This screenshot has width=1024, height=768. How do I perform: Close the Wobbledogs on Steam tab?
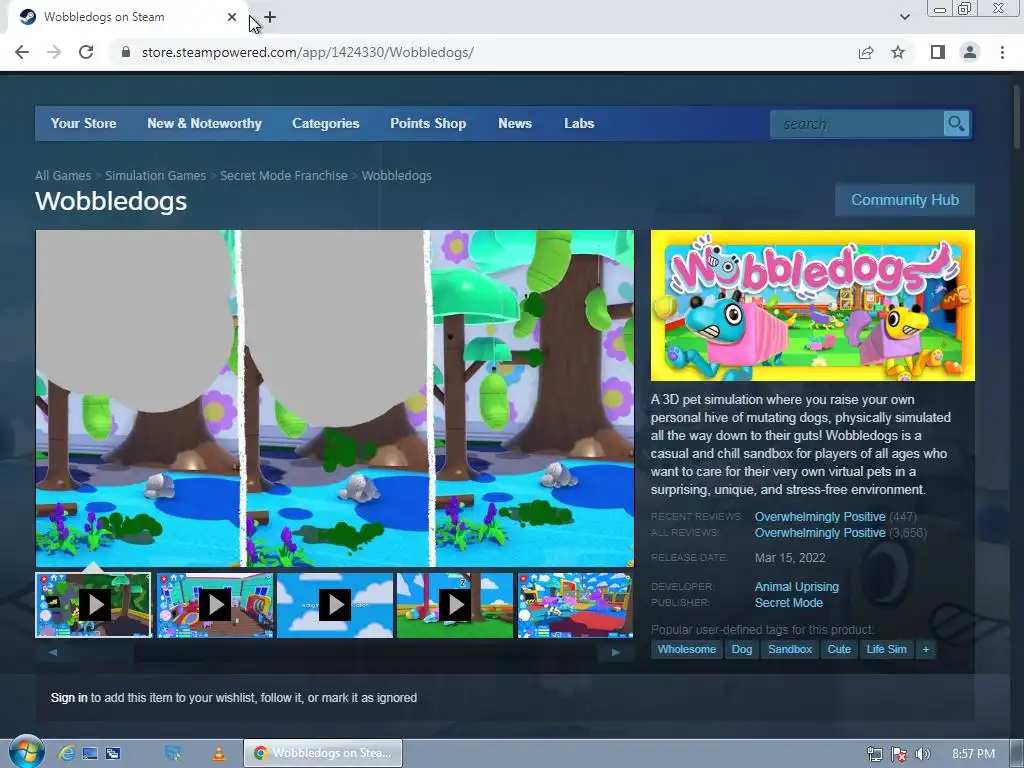click(x=232, y=17)
